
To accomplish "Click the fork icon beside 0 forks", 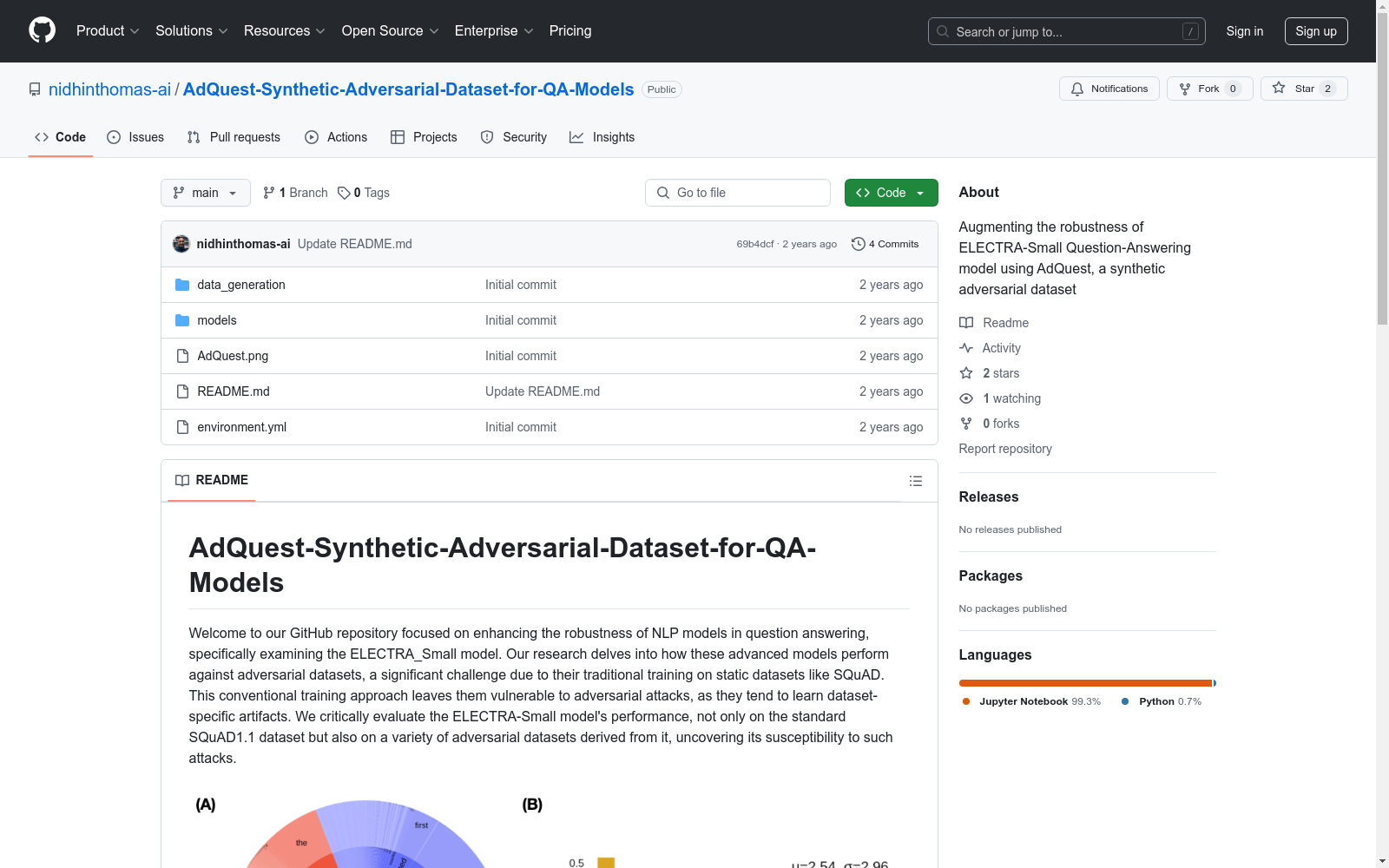I will pyautogui.click(x=966, y=424).
